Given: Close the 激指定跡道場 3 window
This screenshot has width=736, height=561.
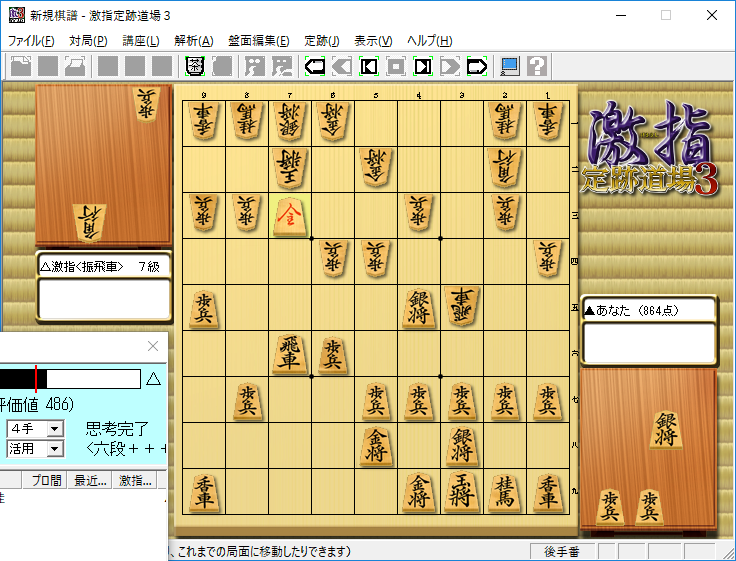Looking at the screenshot, I should pos(712,15).
